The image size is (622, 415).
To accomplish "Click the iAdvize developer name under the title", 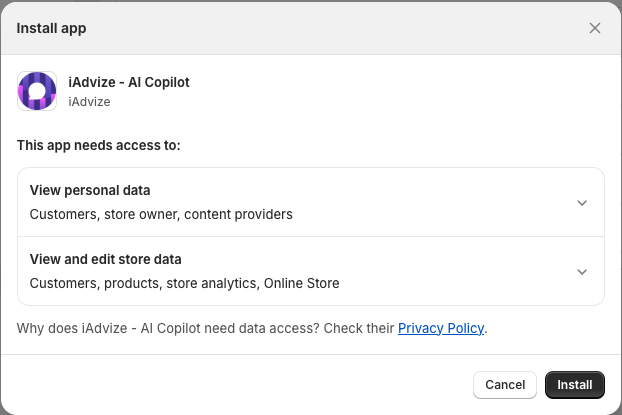I will tap(89, 102).
